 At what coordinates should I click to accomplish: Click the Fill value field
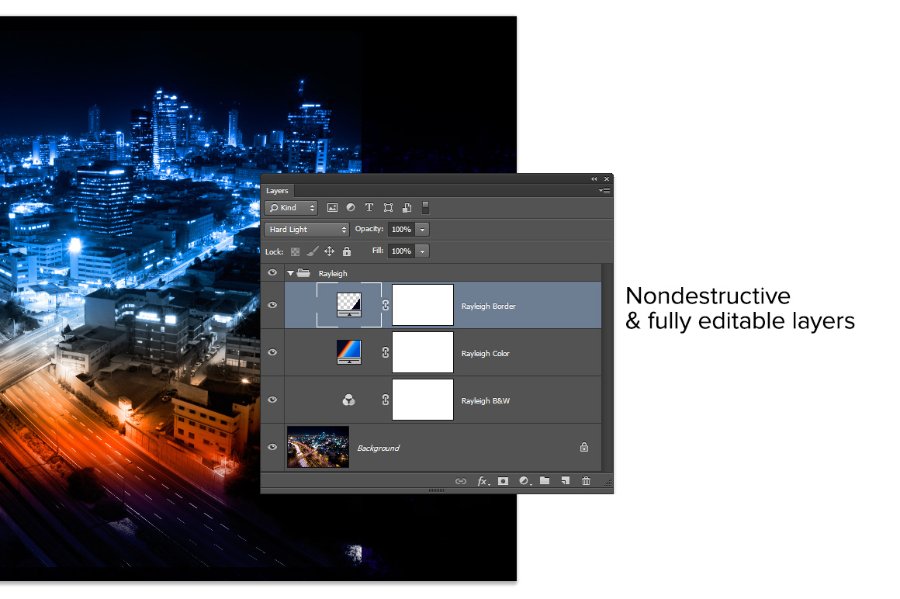point(402,251)
